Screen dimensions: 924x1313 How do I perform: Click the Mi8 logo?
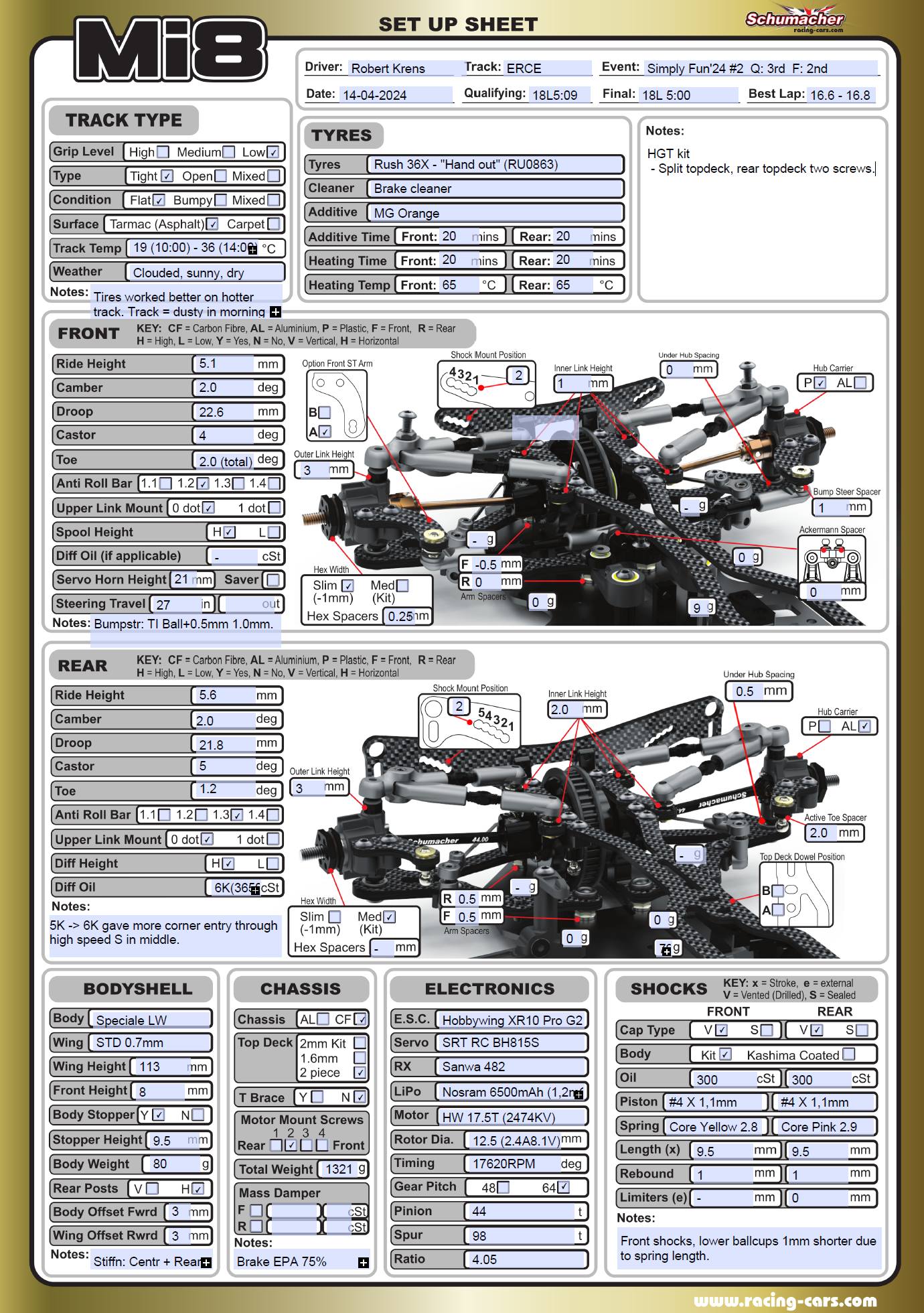click(x=170, y=50)
